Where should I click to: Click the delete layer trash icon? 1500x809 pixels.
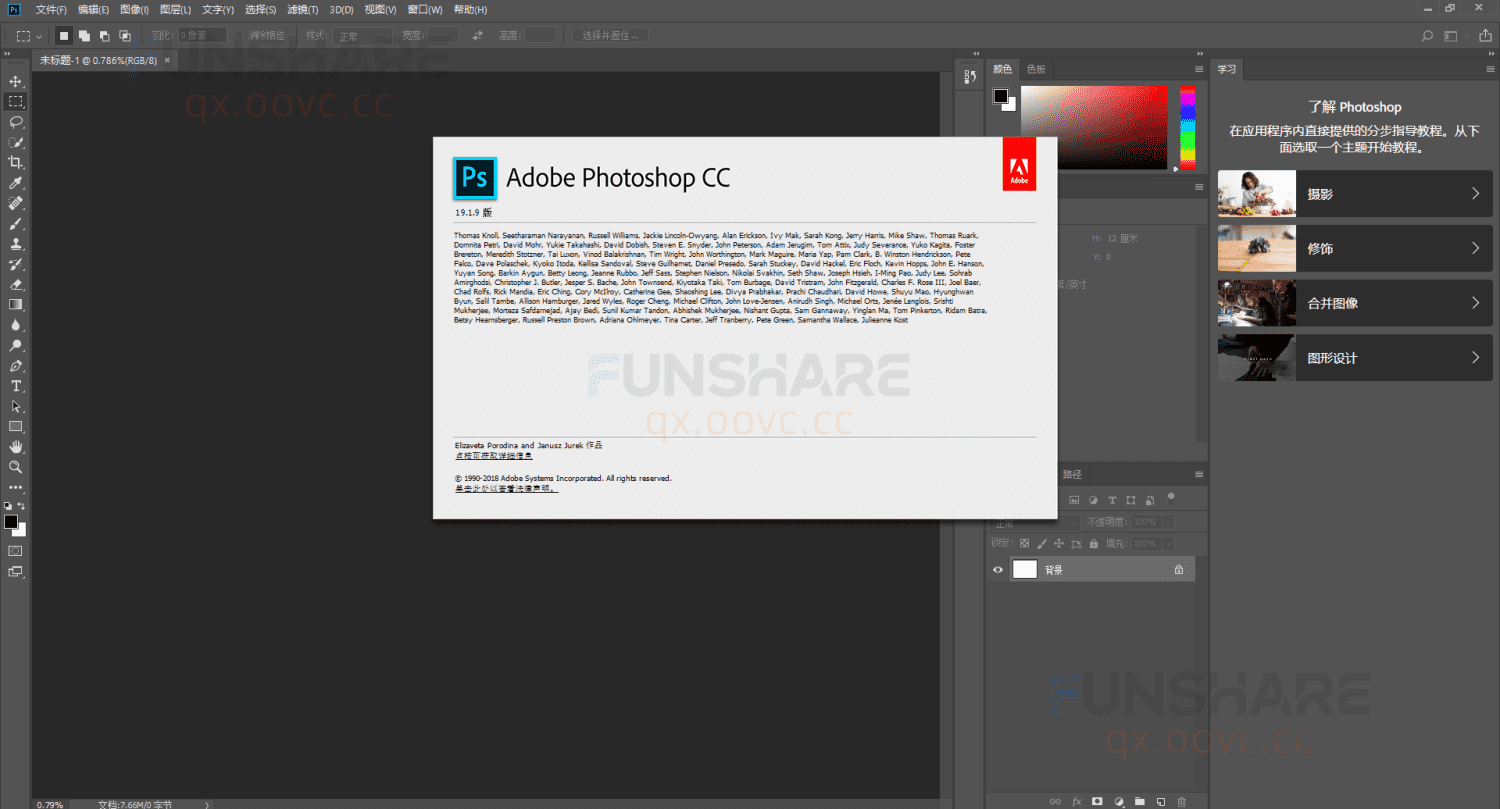tap(1181, 801)
